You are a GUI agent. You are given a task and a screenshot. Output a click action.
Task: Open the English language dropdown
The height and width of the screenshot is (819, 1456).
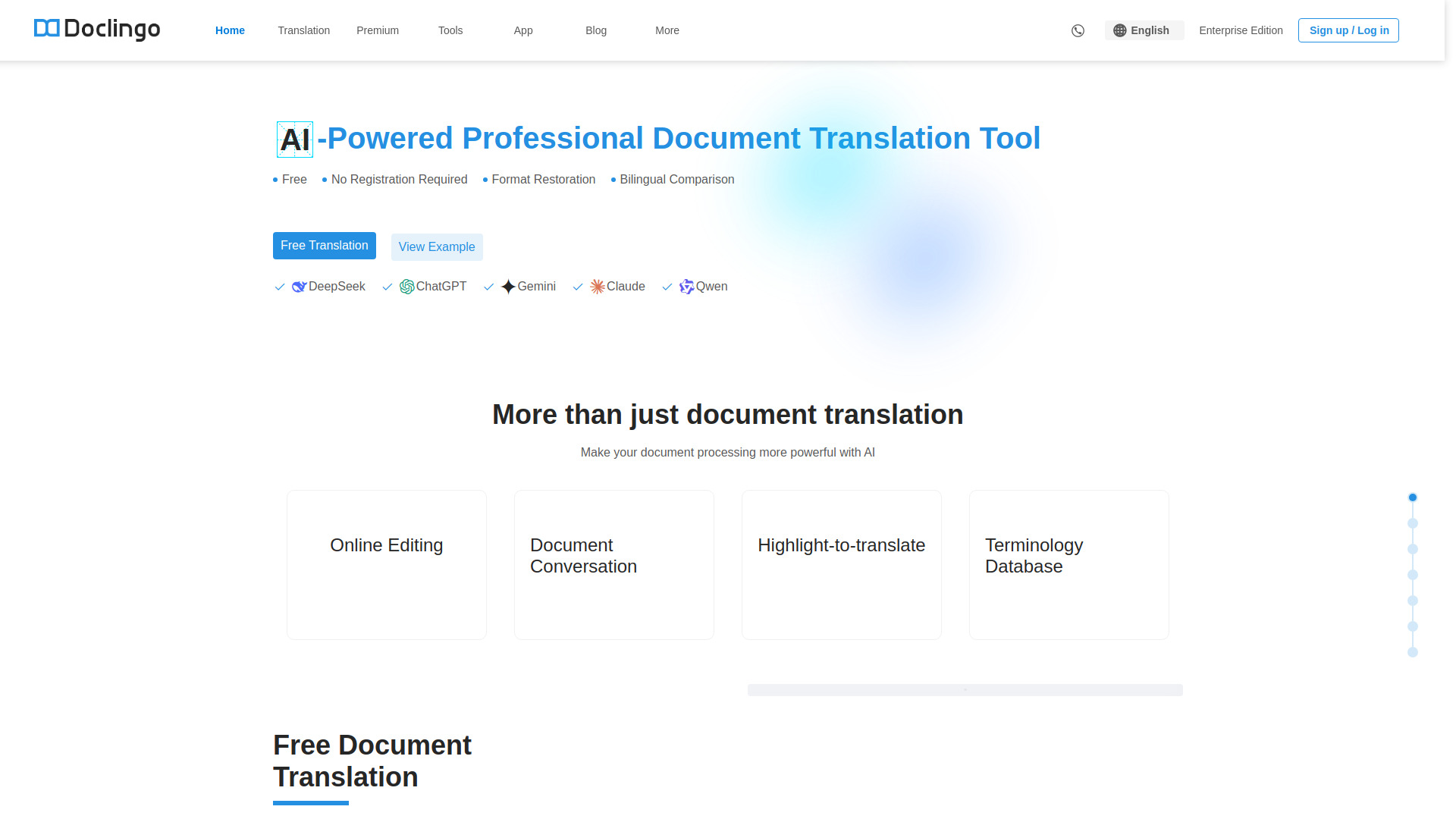click(x=1144, y=30)
